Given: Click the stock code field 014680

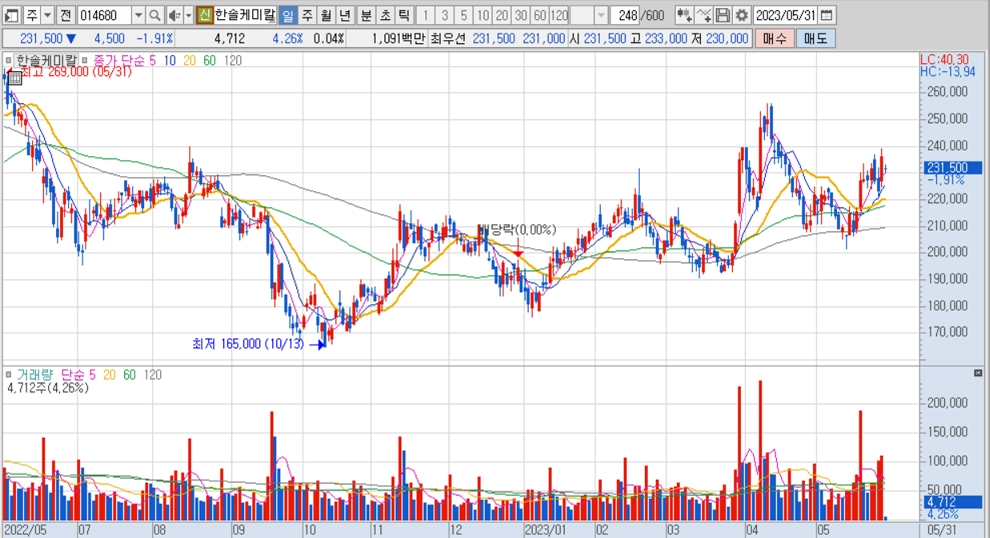Looking at the screenshot, I should (x=104, y=15).
